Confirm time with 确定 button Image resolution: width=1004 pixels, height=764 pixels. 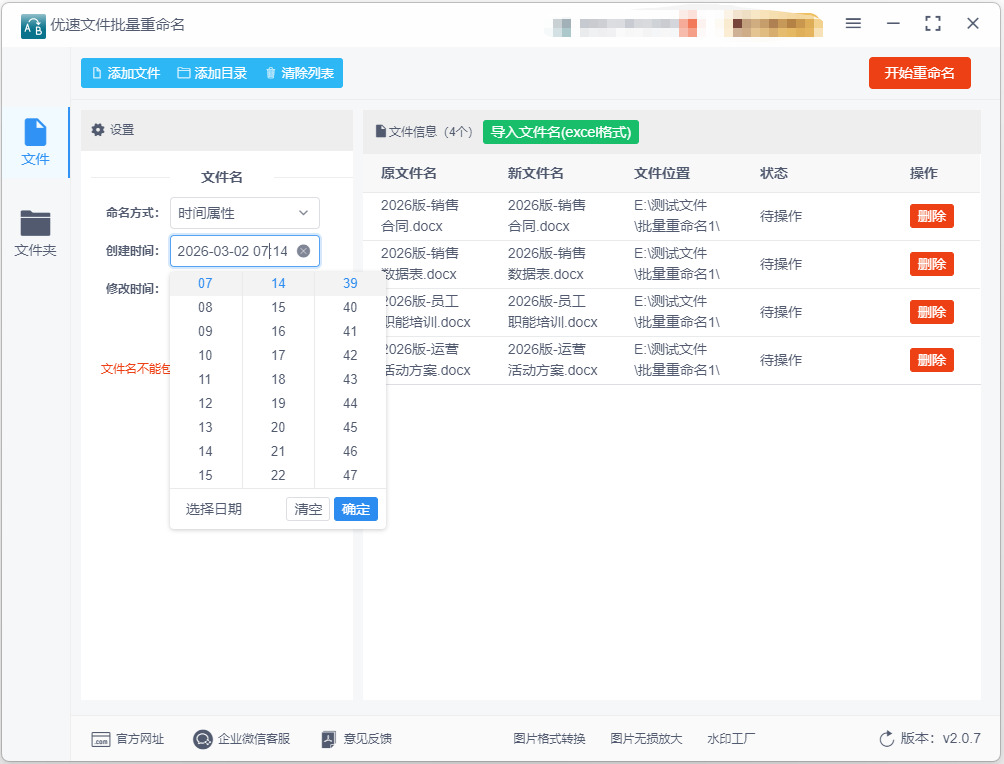[355, 509]
